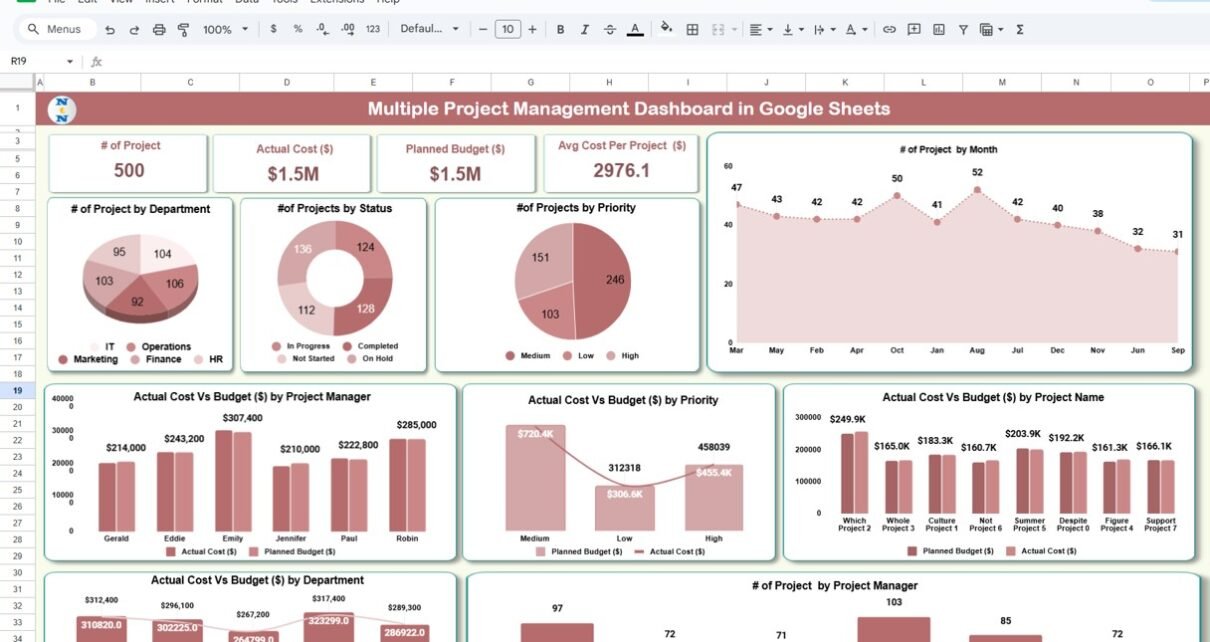Activate the Paint format roller tool
This screenshot has height=642, width=1210.
[x=183, y=30]
